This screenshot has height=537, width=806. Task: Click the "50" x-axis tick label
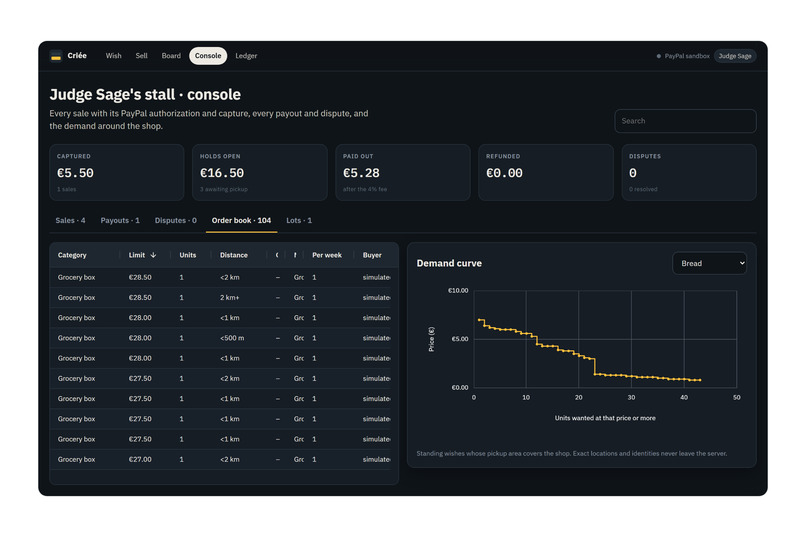(x=737, y=397)
